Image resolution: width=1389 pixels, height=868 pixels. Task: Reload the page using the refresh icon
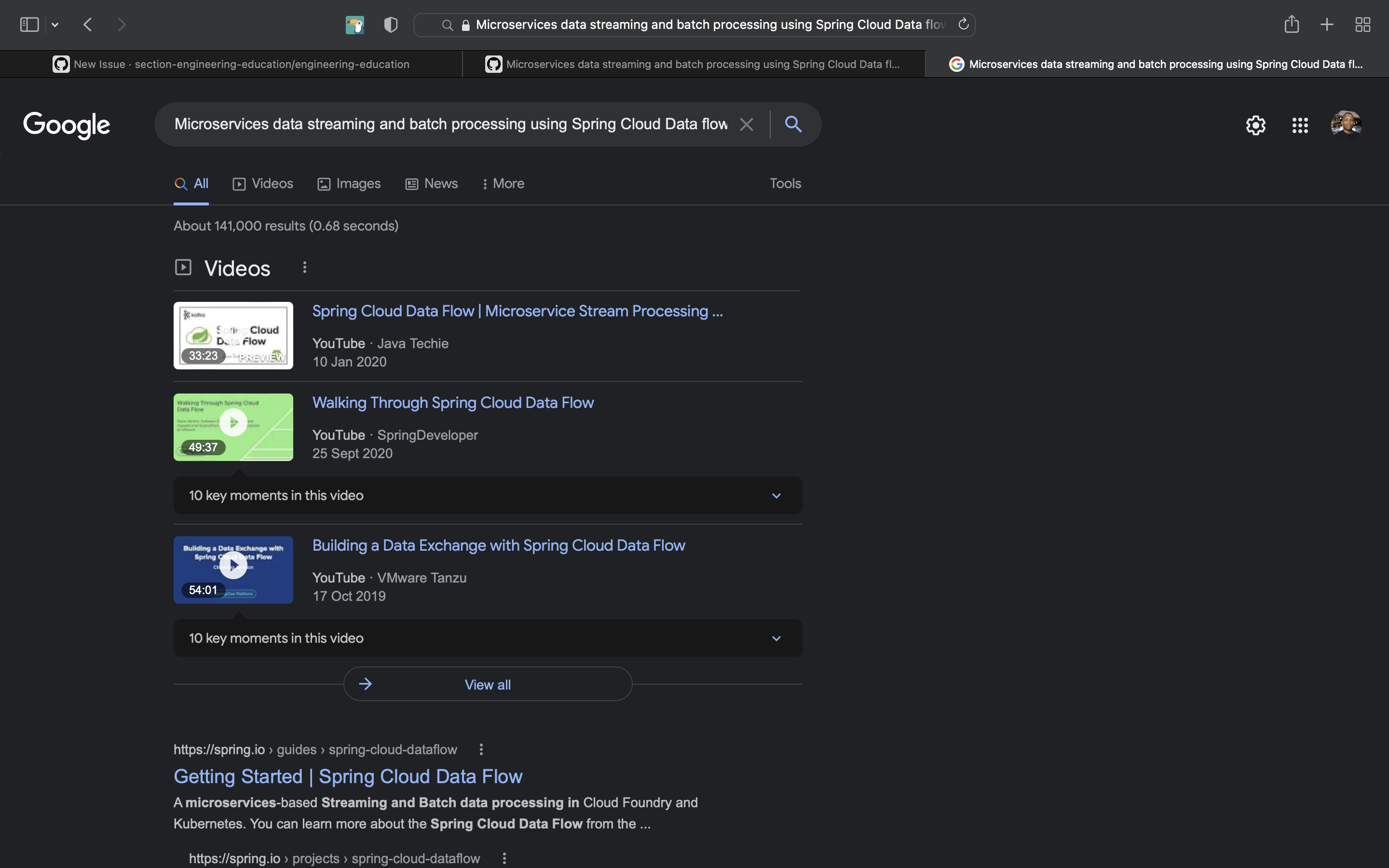pos(963,24)
